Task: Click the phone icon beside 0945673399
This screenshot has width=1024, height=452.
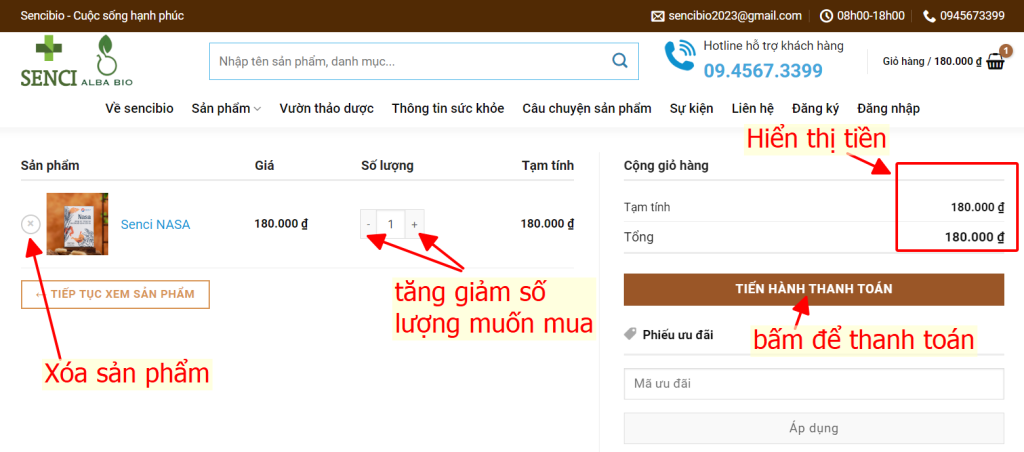Action: coord(930,16)
